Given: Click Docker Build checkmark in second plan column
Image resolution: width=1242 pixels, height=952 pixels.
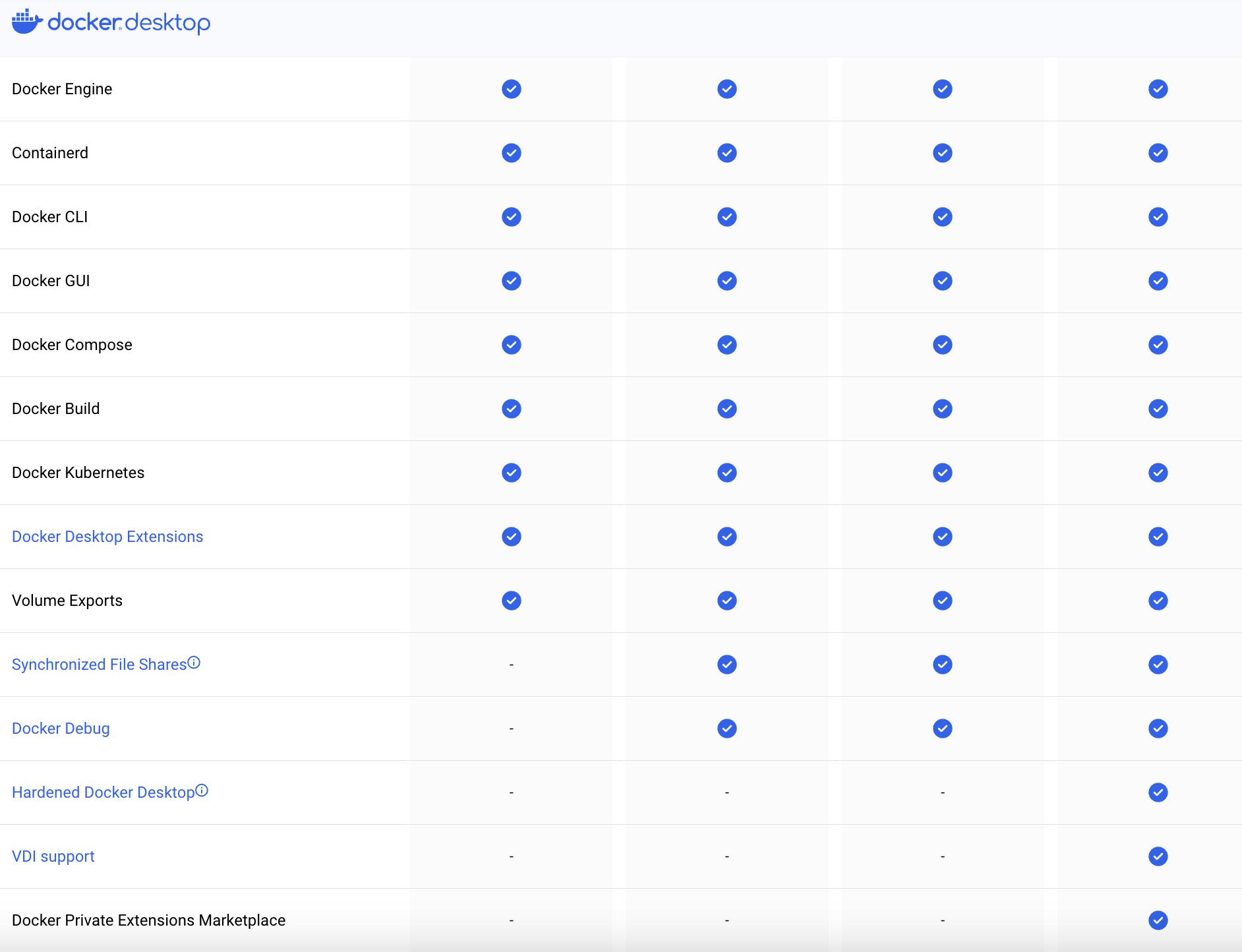Looking at the screenshot, I should click(727, 409).
